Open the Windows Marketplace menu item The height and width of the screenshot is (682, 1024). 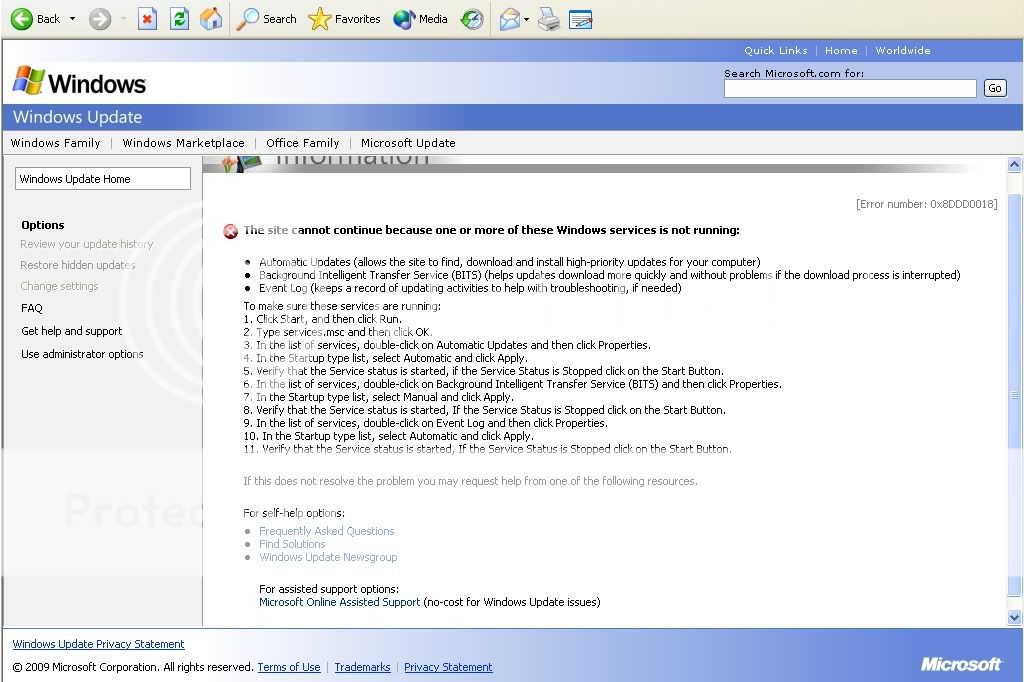tap(184, 143)
